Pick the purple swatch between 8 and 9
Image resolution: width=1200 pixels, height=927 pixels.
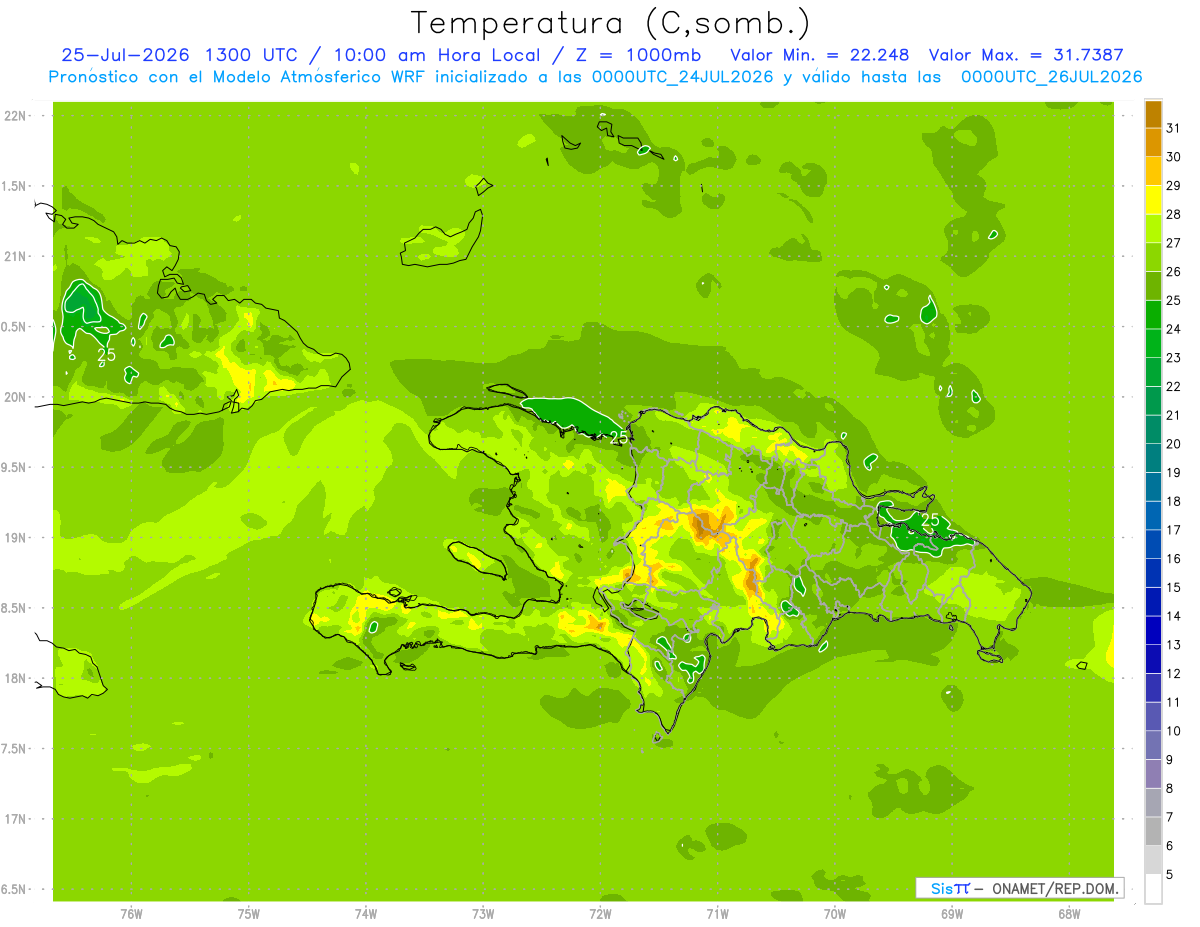point(1153,774)
